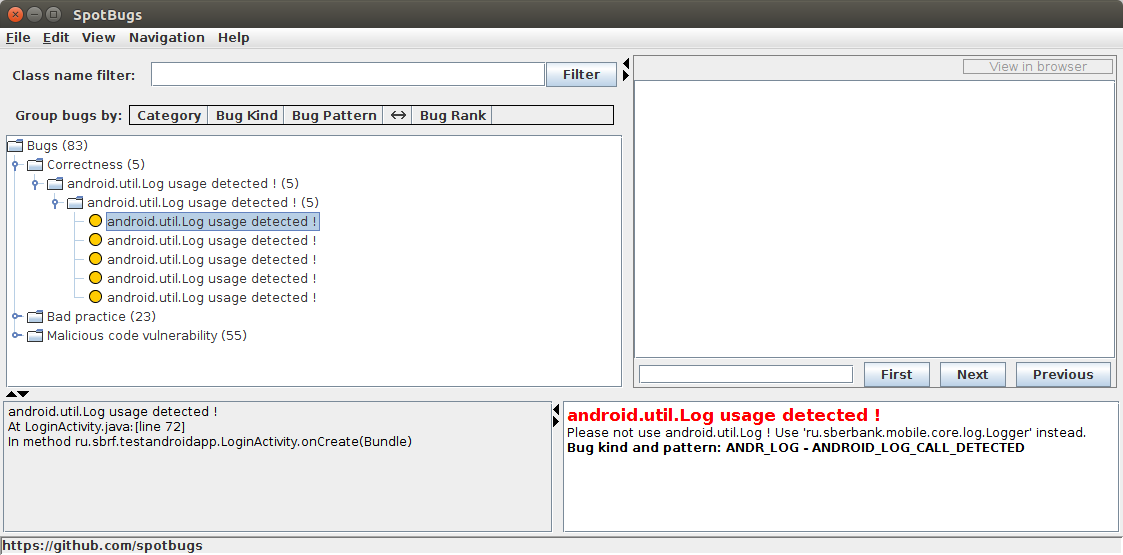Close the SpotBugs window
The width and height of the screenshot is (1123, 555).
click(x=15, y=14)
